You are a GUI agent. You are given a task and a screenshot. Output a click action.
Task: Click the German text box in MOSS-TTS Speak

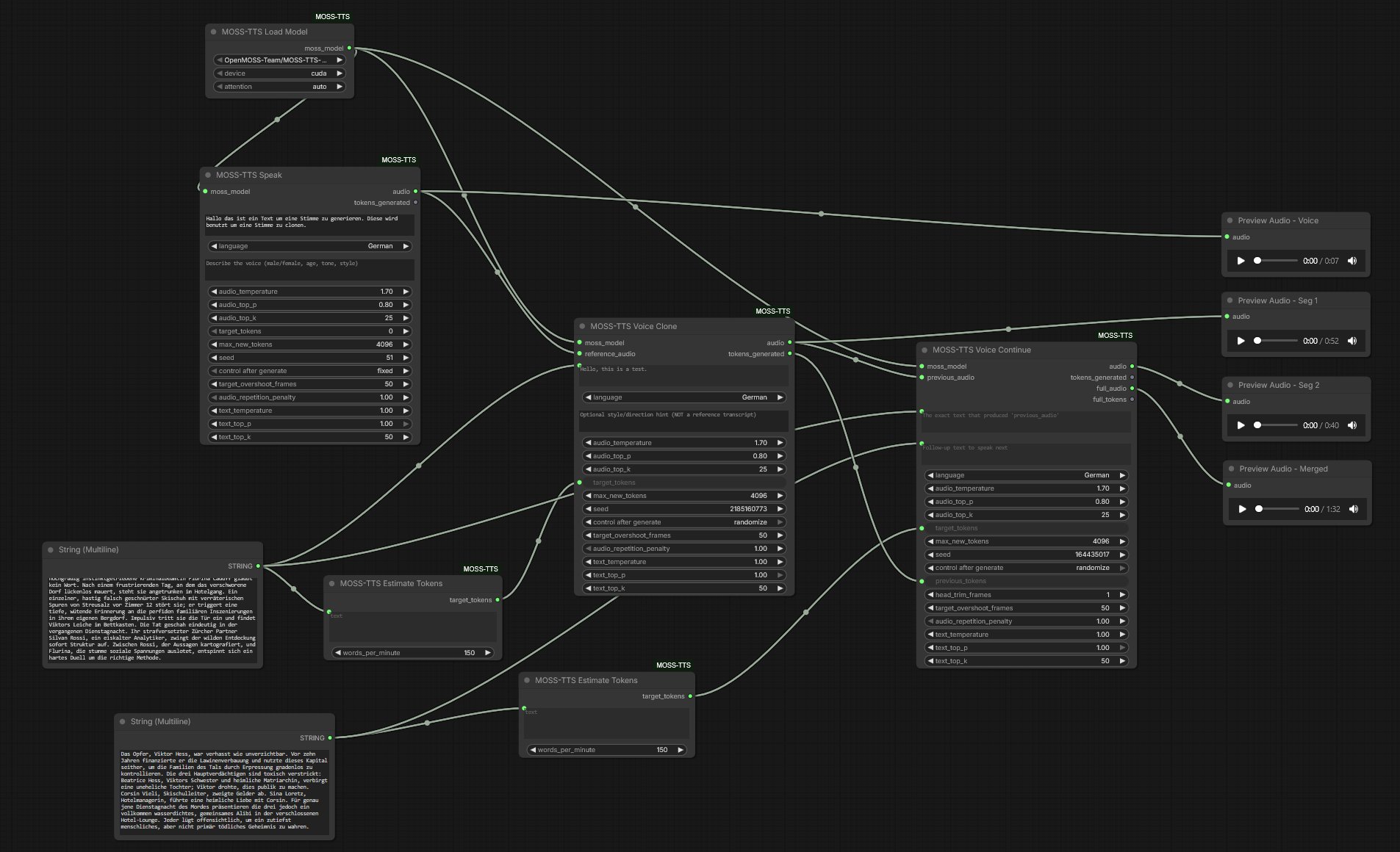(x=309, y=224)
